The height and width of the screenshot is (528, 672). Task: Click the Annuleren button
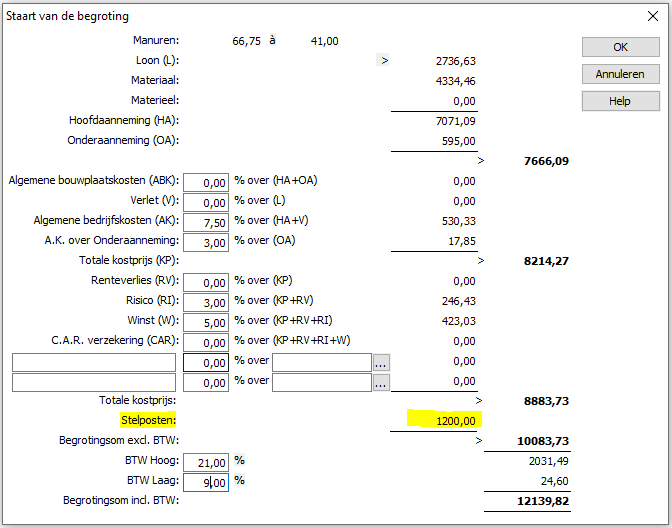621,74
